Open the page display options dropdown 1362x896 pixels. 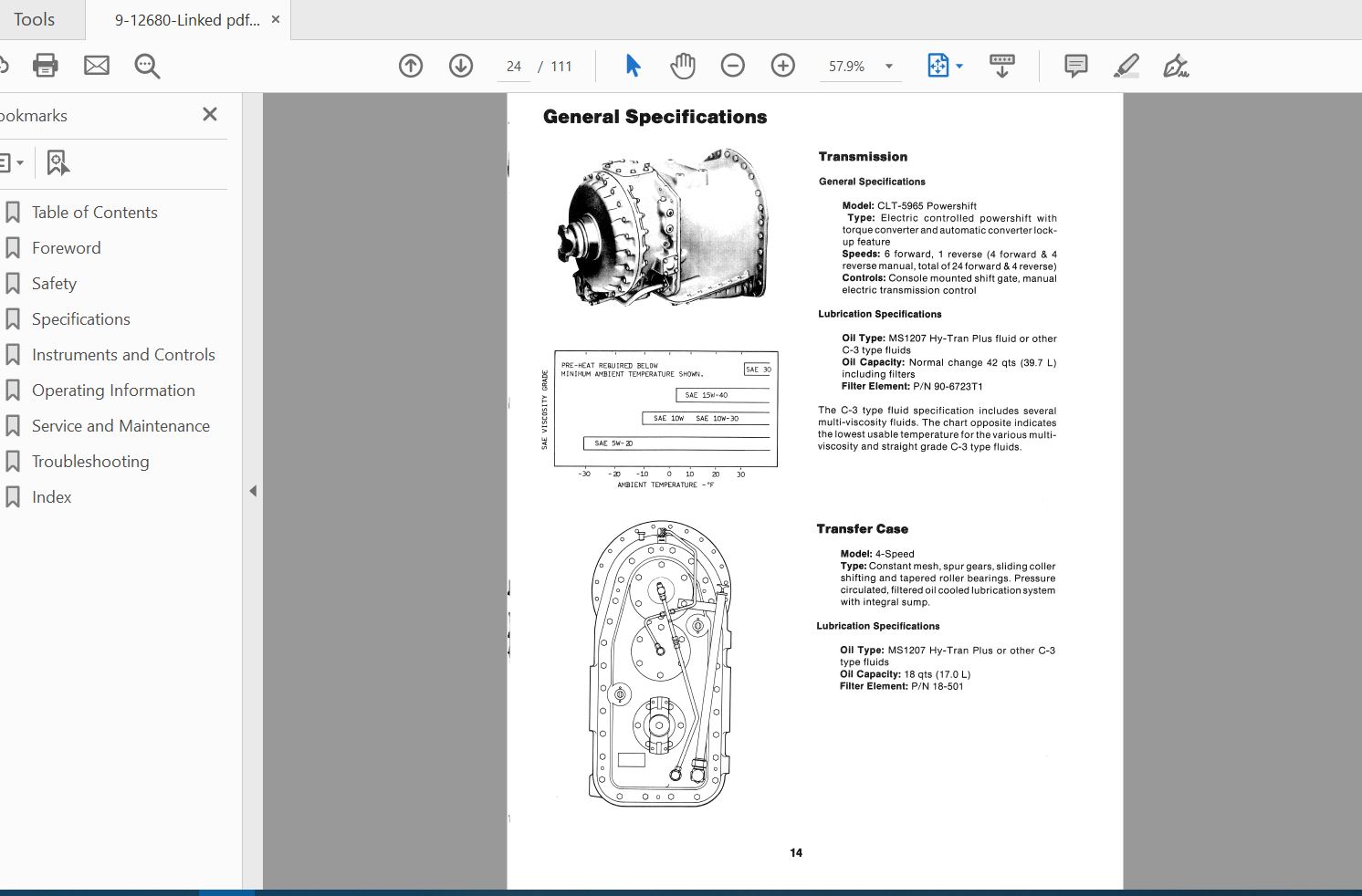pyautogui.click(x=959, y=66)
